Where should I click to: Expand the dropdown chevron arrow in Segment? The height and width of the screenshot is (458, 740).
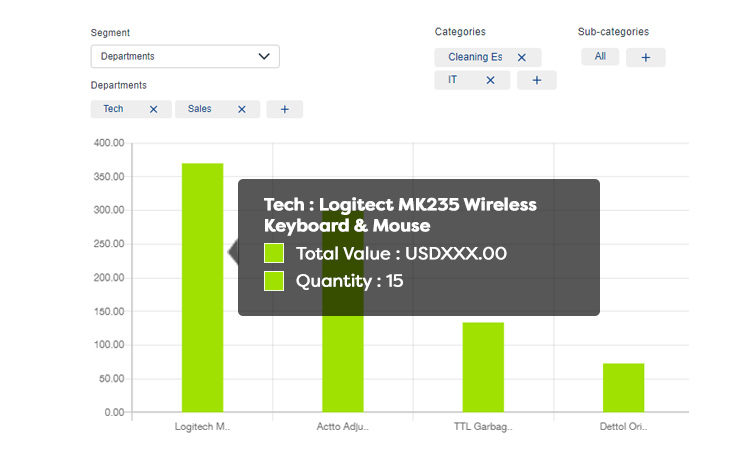[264, 57]
